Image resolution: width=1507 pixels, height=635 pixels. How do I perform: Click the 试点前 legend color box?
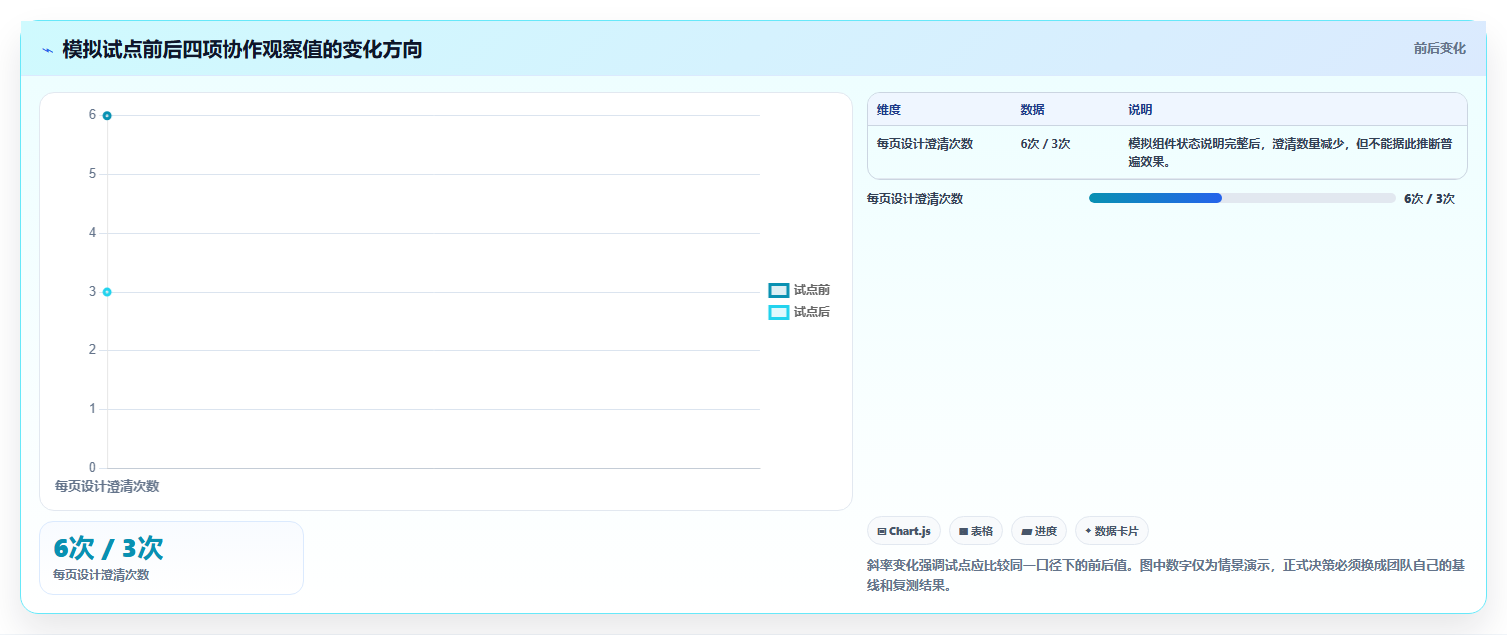pyautogui.click(x=779, y=290)
